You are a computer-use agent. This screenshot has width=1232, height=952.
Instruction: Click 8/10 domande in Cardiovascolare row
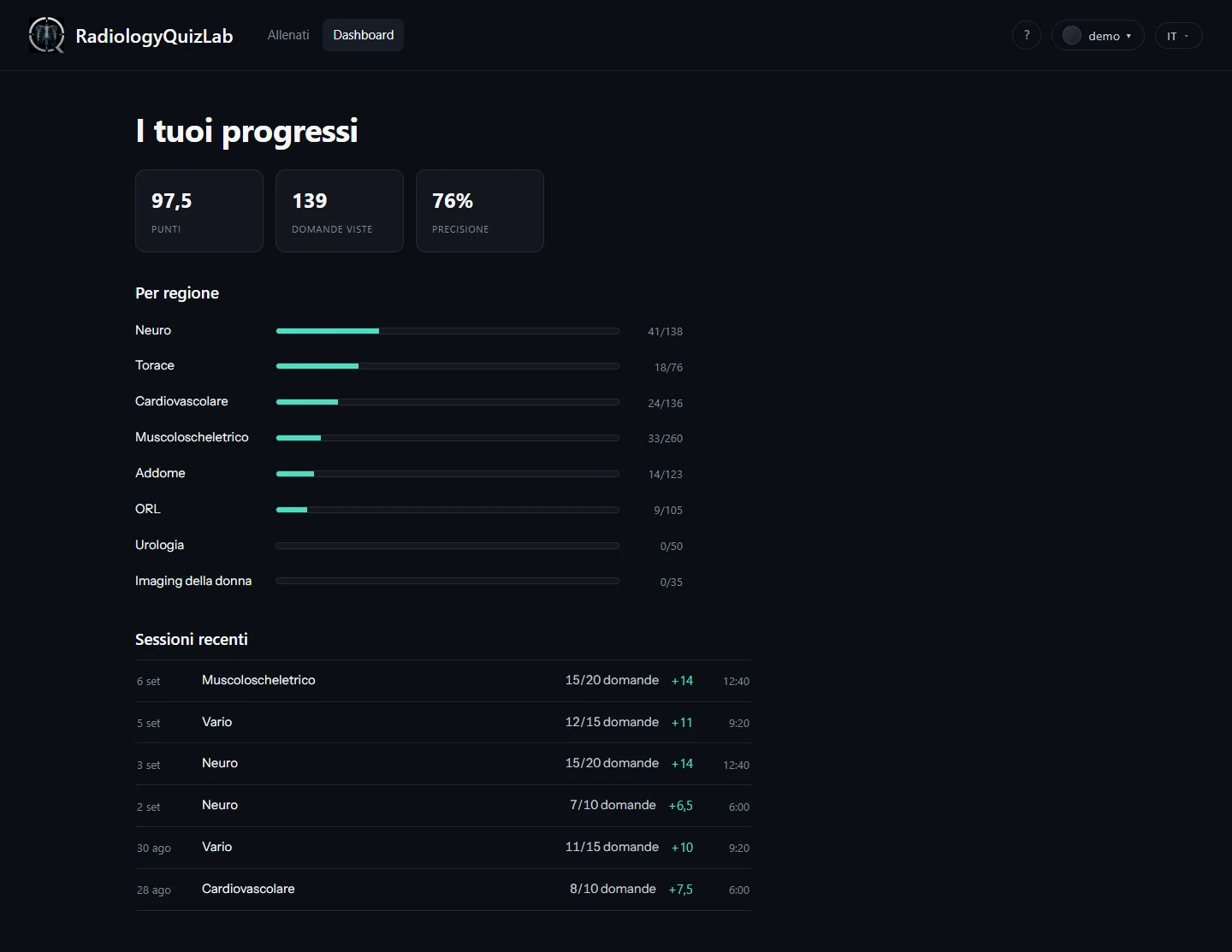[613, 889]
